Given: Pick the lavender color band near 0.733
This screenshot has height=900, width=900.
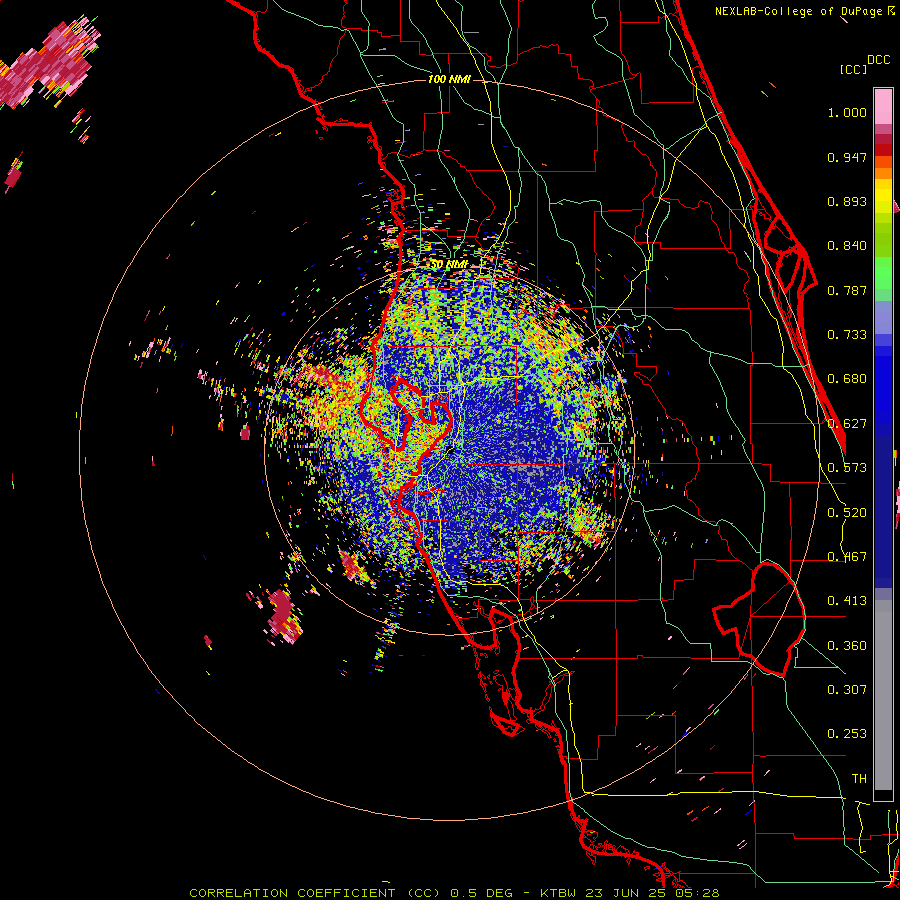Looking at the screenshot, I should point(883,317).
